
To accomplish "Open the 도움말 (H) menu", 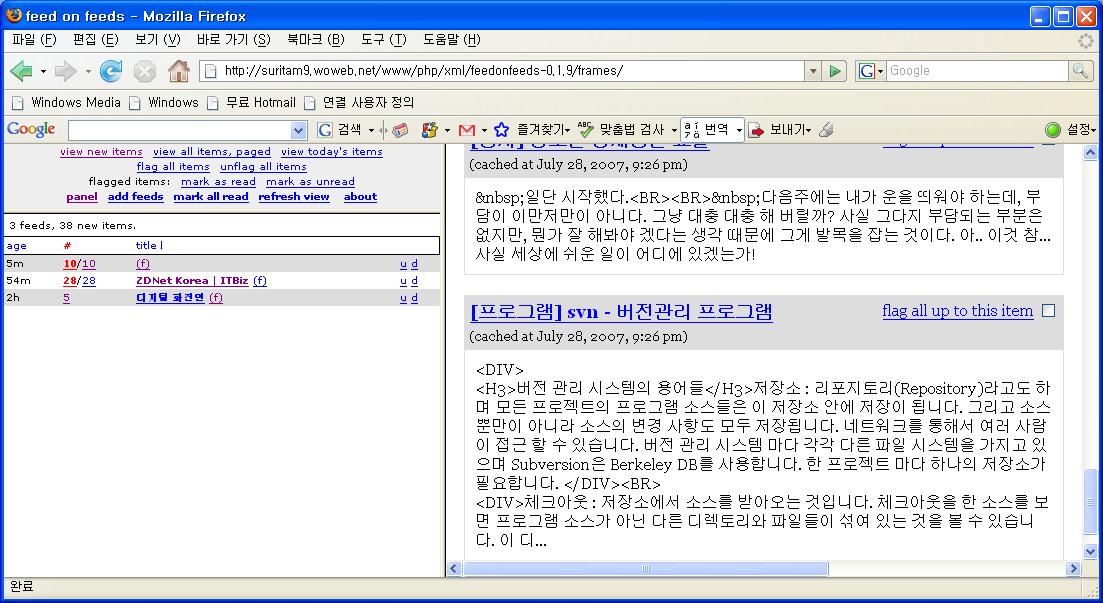I will pyautogui.click(x=452, y=40).
